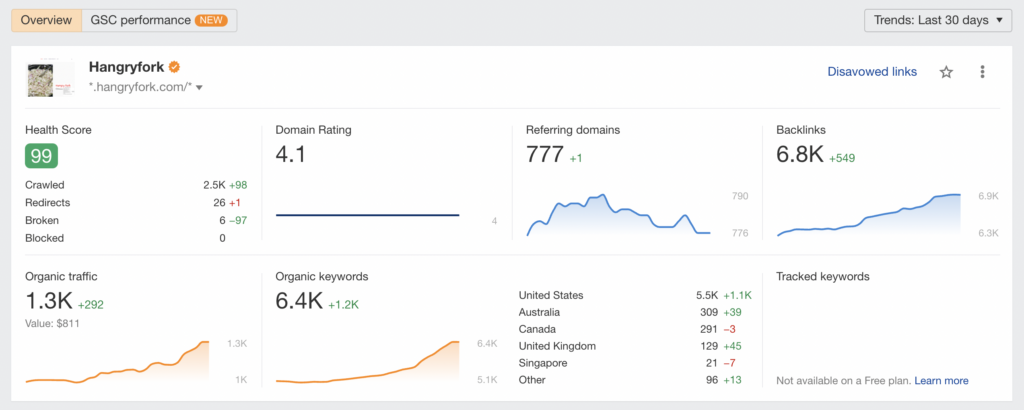Viewport: 1024px width, 410px height.
Task: Click the Backlinks value 6.8K
Action: [x=799, y=155]
